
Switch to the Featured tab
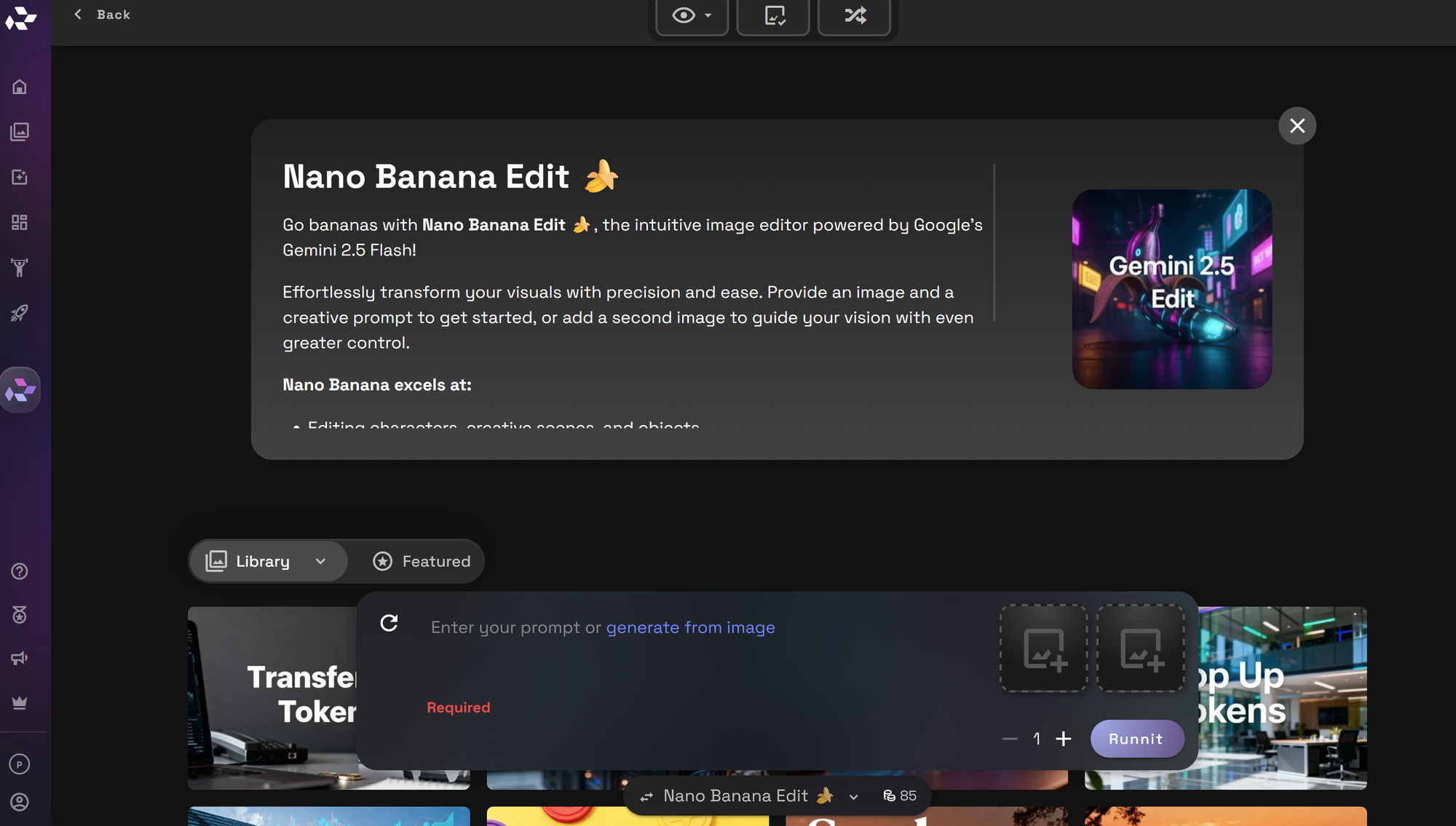pyautogui.click(x=422, y=561)
